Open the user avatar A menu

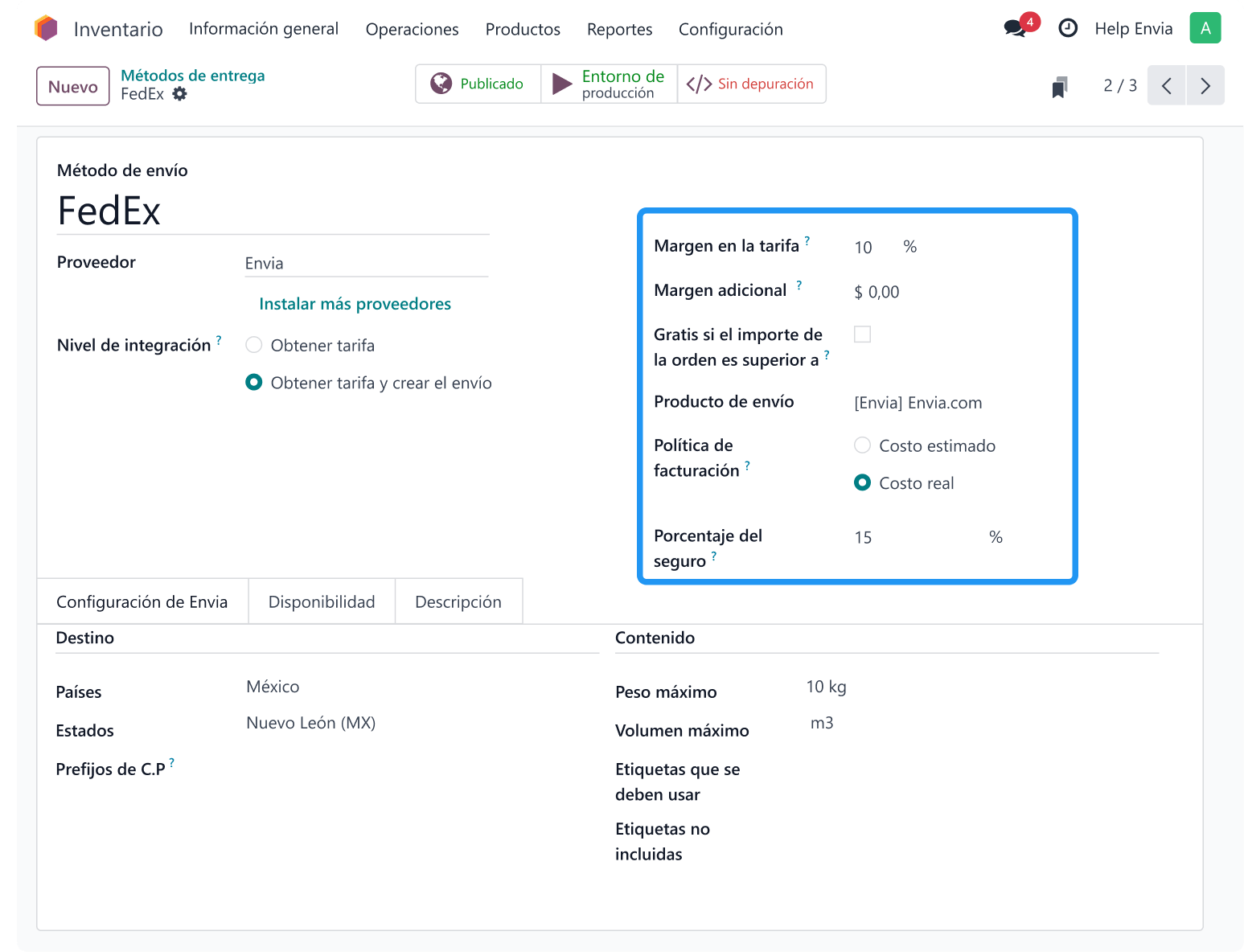point(1205,28)
